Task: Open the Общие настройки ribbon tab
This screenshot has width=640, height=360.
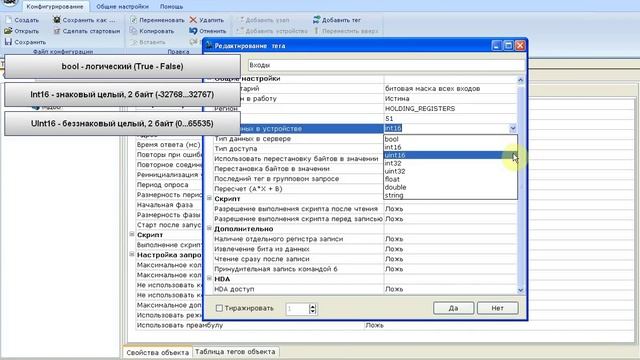Action: pyautogui.click(x=122, y=7)
